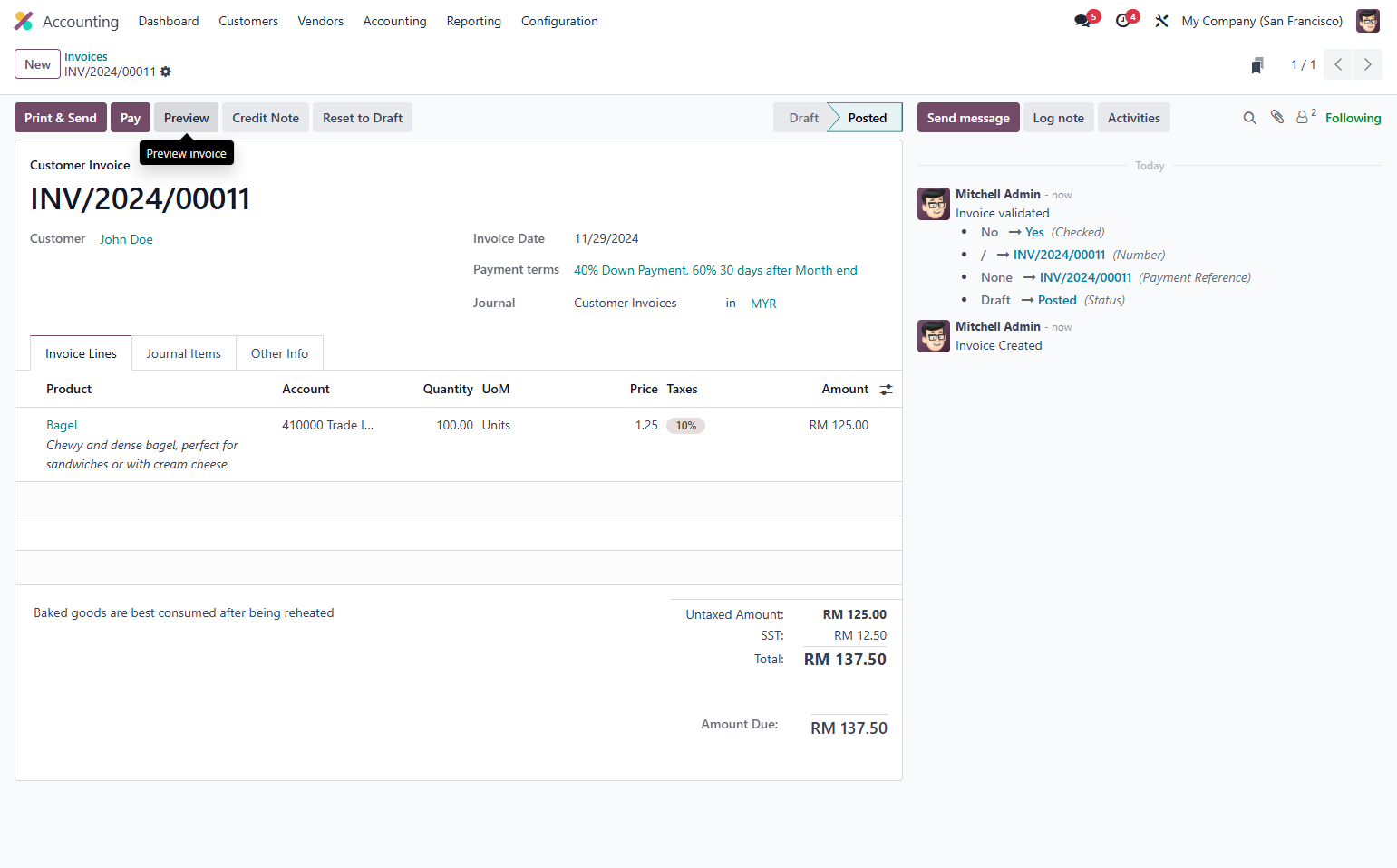Click Reset to Draft
Viewport: 1397px width, 868px height.
coord(363,118)
